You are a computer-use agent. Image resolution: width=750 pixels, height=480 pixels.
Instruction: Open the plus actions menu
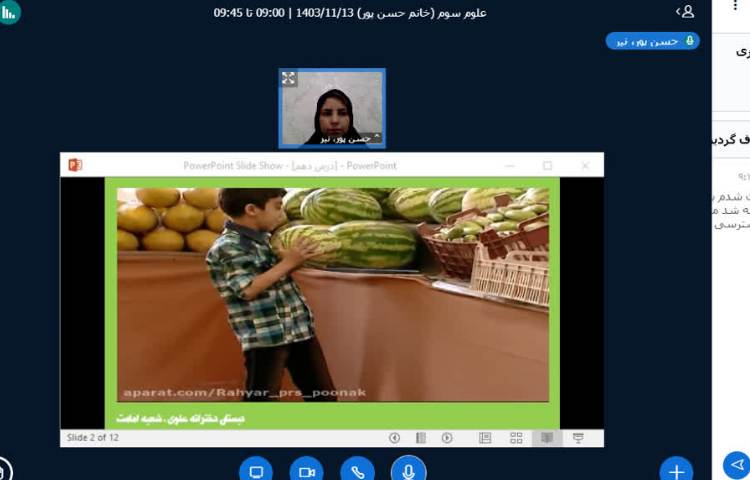coord(676,471)
